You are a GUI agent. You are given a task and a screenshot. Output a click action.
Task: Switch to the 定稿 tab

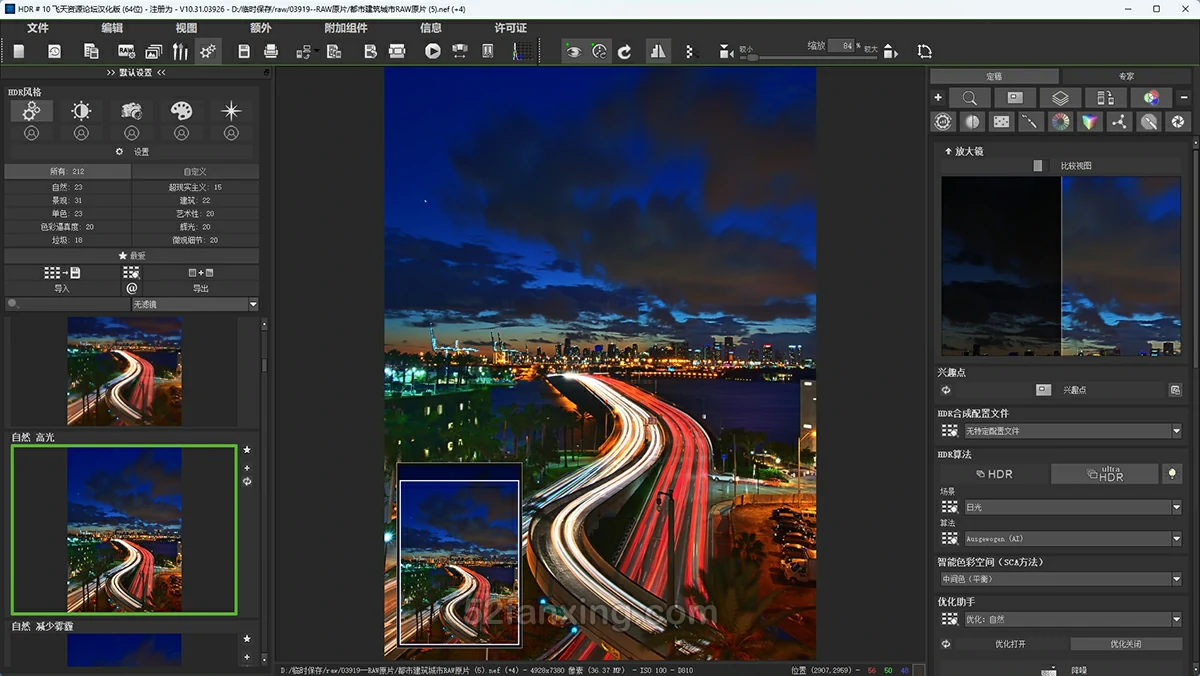pos(994,76)
